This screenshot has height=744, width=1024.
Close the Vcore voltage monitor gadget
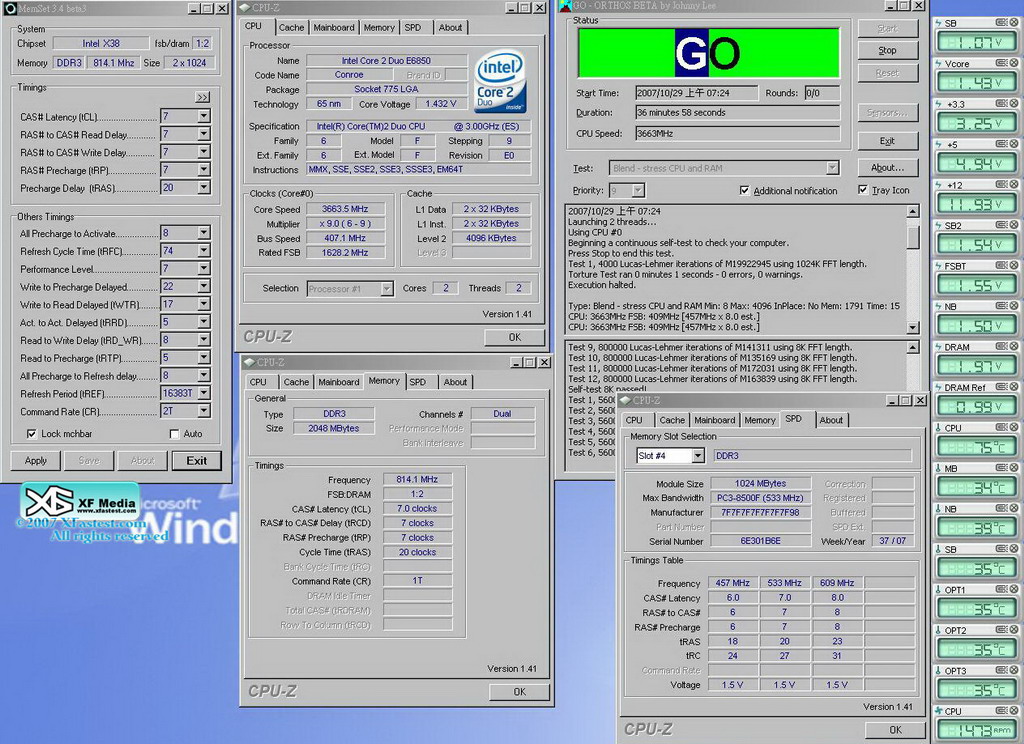(1015, 63)
